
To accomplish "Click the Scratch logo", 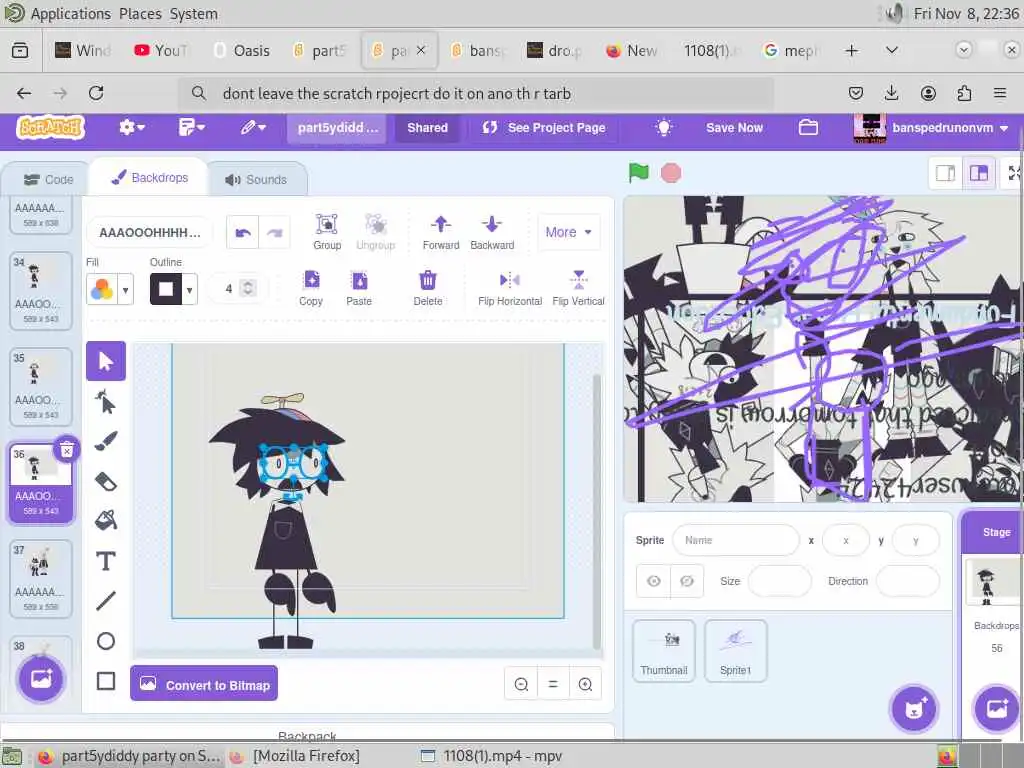I will click(51, 127).
